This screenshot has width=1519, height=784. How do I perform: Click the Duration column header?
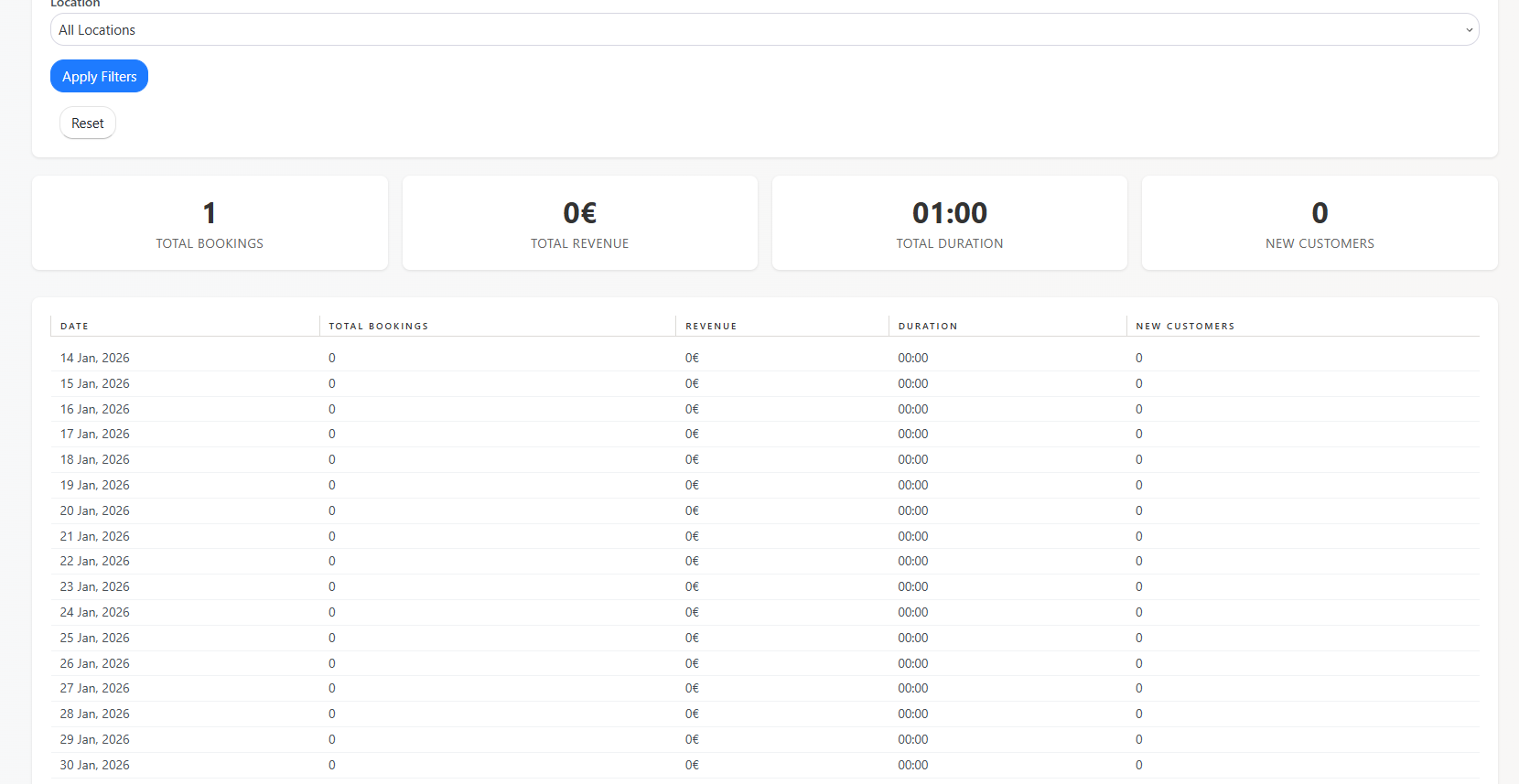(928, 327)
